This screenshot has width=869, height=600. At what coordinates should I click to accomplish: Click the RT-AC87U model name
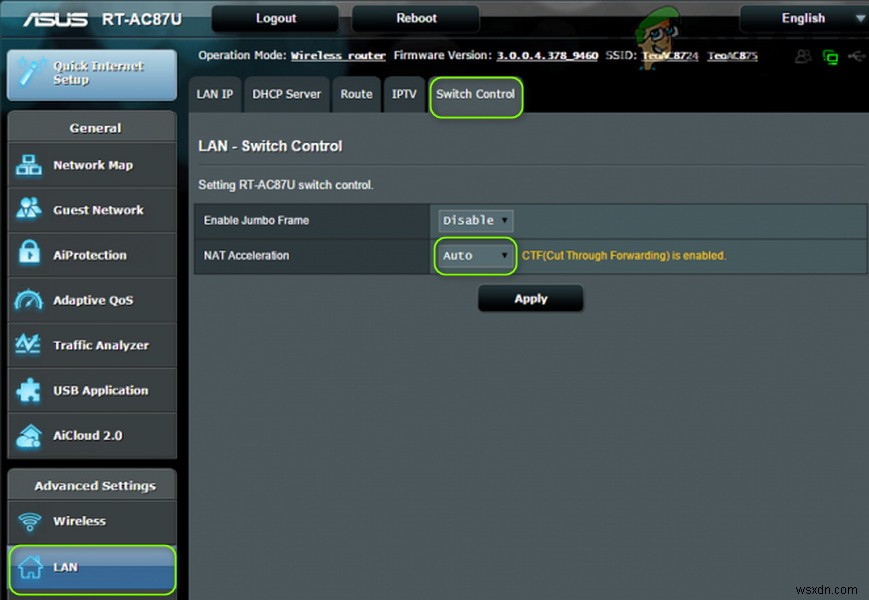pyautogui.click(x=142, y=19)
